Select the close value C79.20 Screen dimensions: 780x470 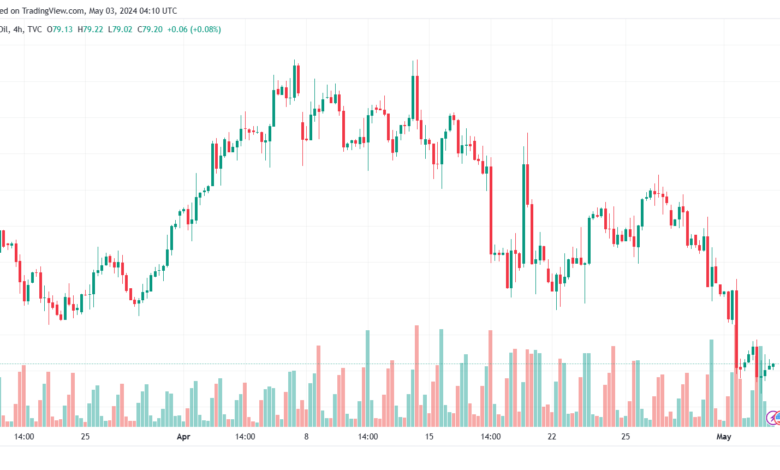(150, 29)
